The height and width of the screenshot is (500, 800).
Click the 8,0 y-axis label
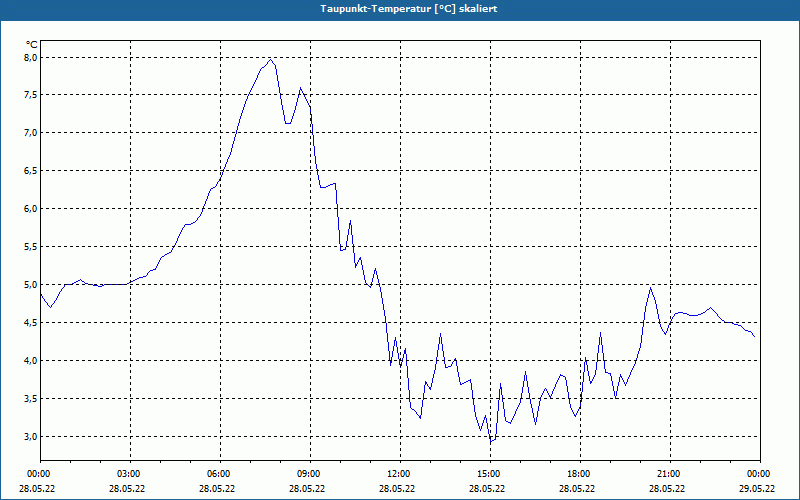click(31, 57)
